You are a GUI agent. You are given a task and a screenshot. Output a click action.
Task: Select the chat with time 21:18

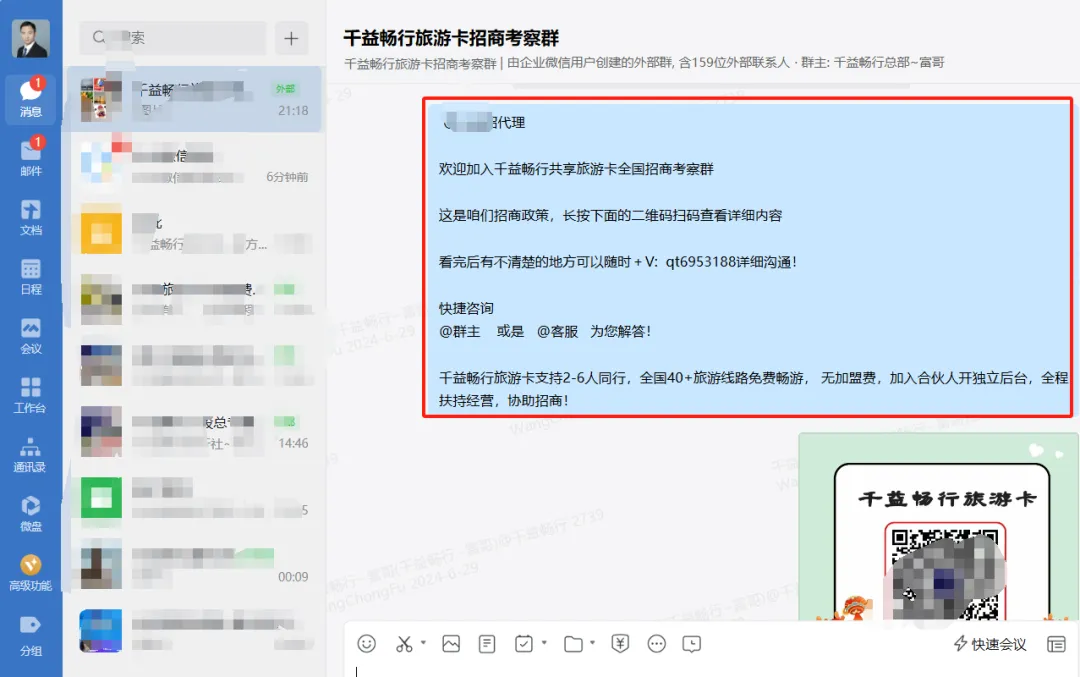194,99
